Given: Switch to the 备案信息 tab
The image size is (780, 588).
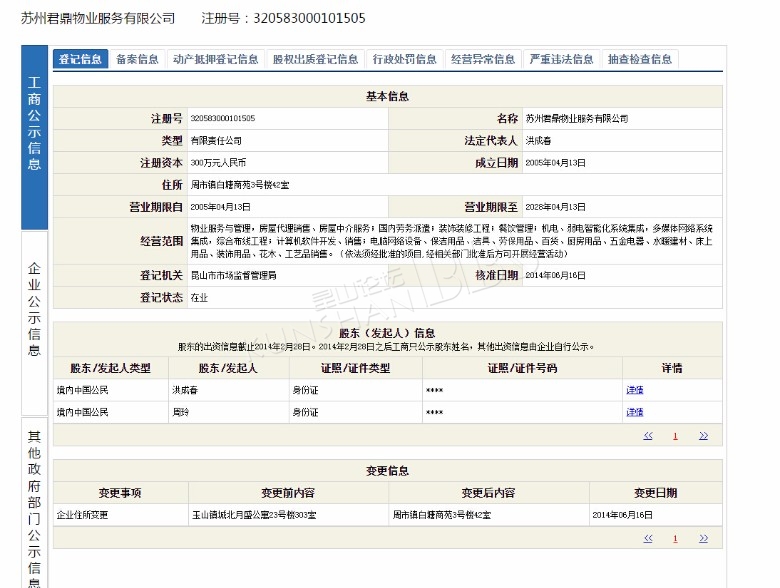Looking at the screenshot, I should click(x=137, y=59).
